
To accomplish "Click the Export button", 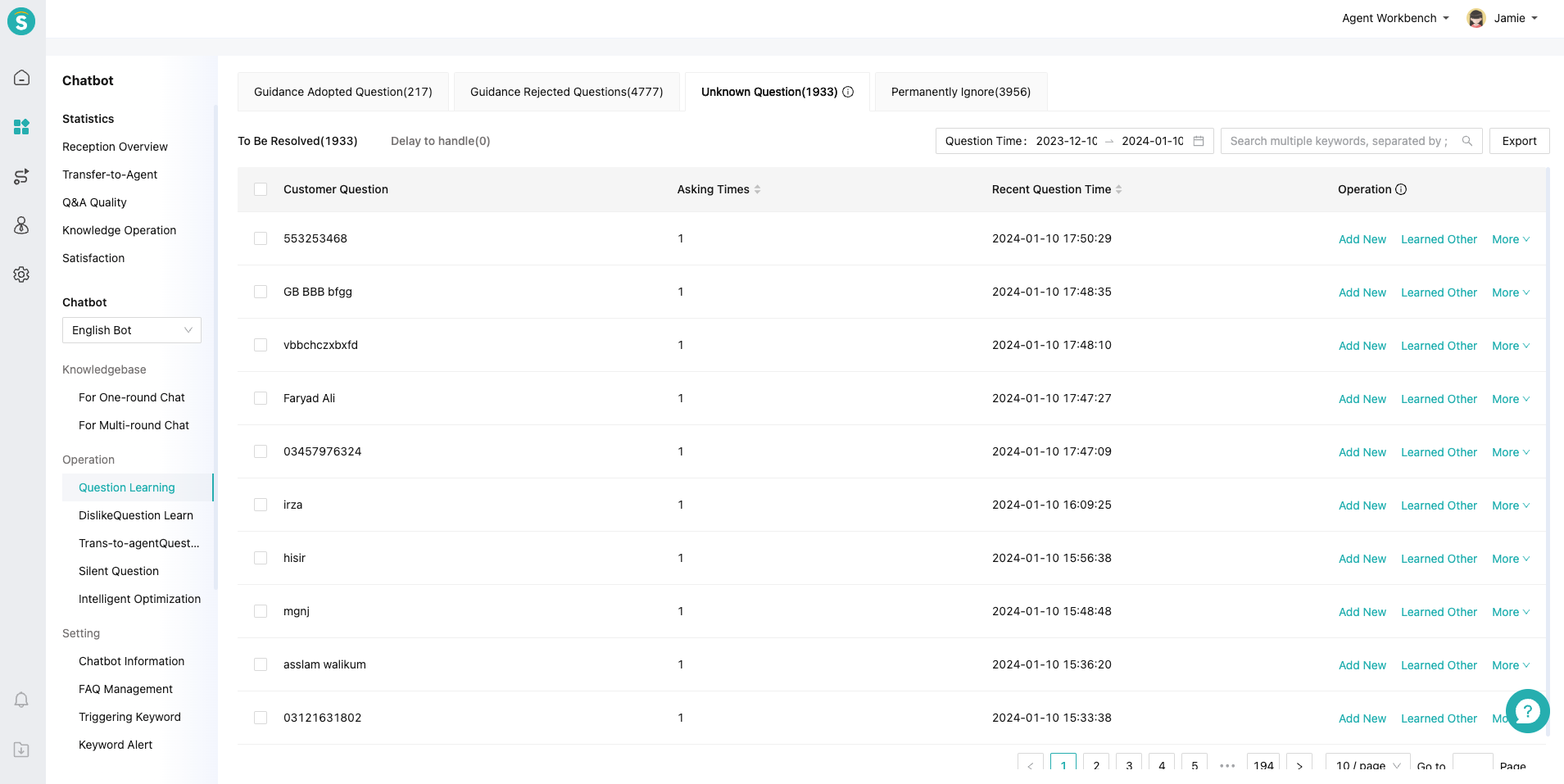I will tap(1520, 141).
